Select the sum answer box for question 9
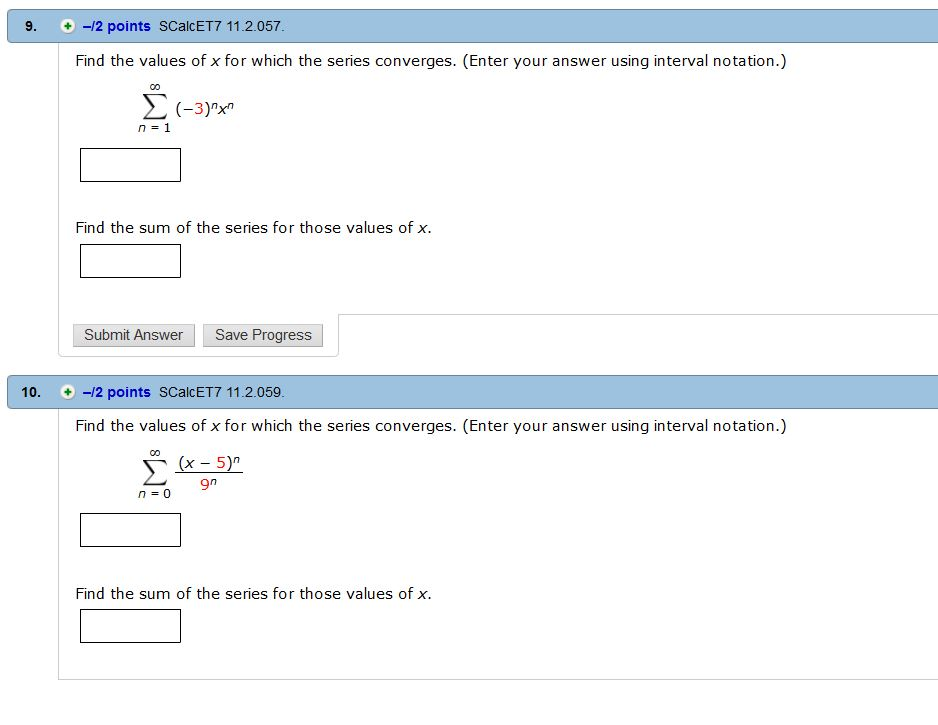 (x=130, y=260)
